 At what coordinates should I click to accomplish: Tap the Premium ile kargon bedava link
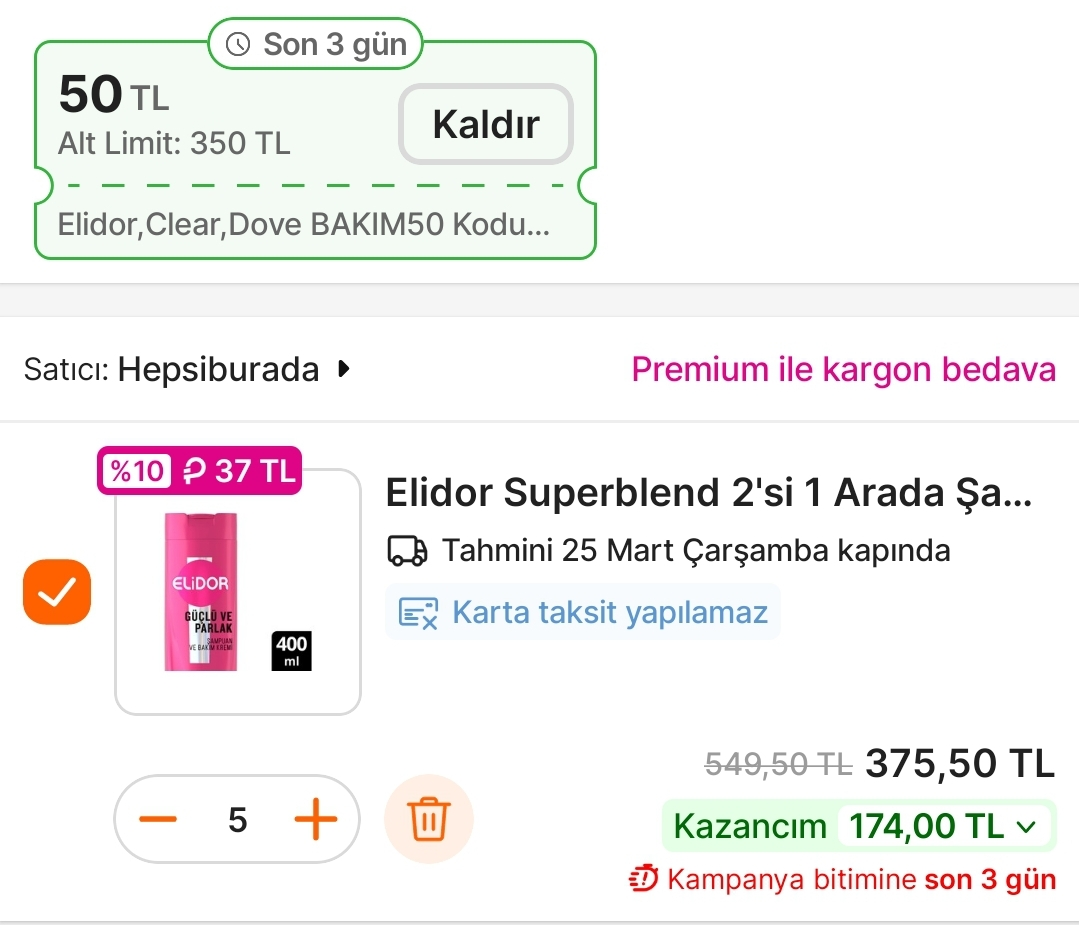843,370
